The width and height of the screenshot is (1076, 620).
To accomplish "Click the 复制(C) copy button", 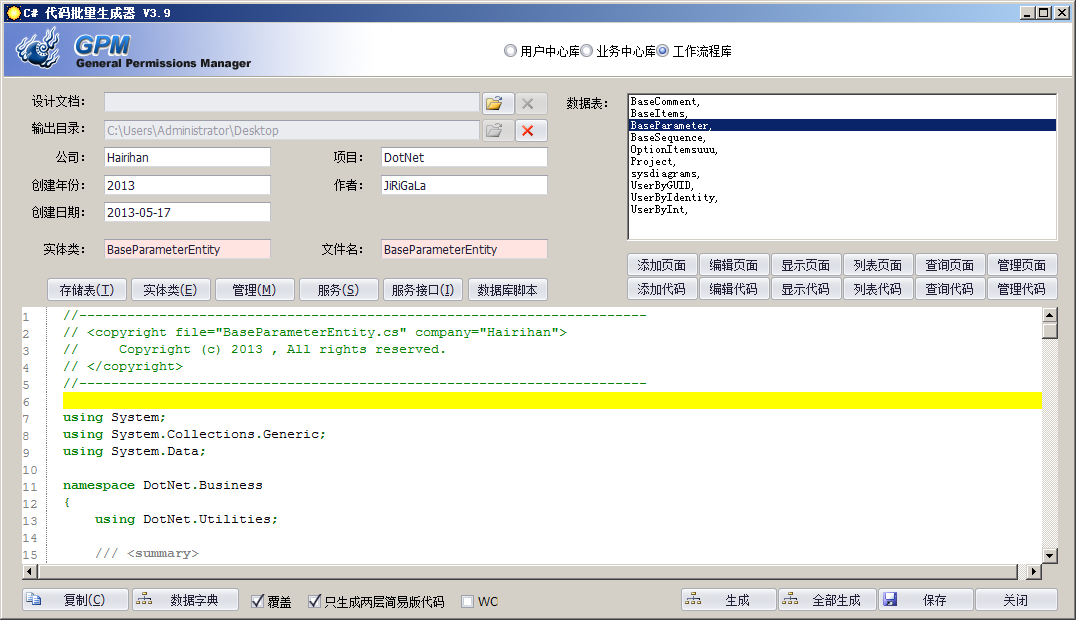I will (75, 600).
